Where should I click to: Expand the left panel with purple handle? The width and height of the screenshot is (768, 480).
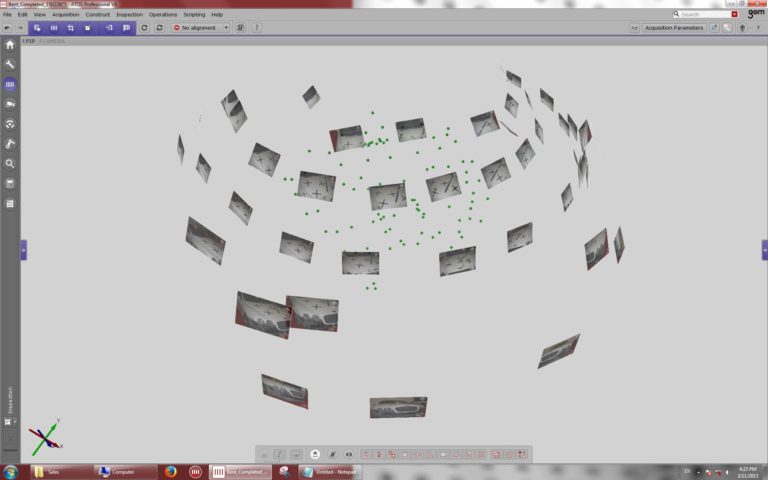[23, 250]
